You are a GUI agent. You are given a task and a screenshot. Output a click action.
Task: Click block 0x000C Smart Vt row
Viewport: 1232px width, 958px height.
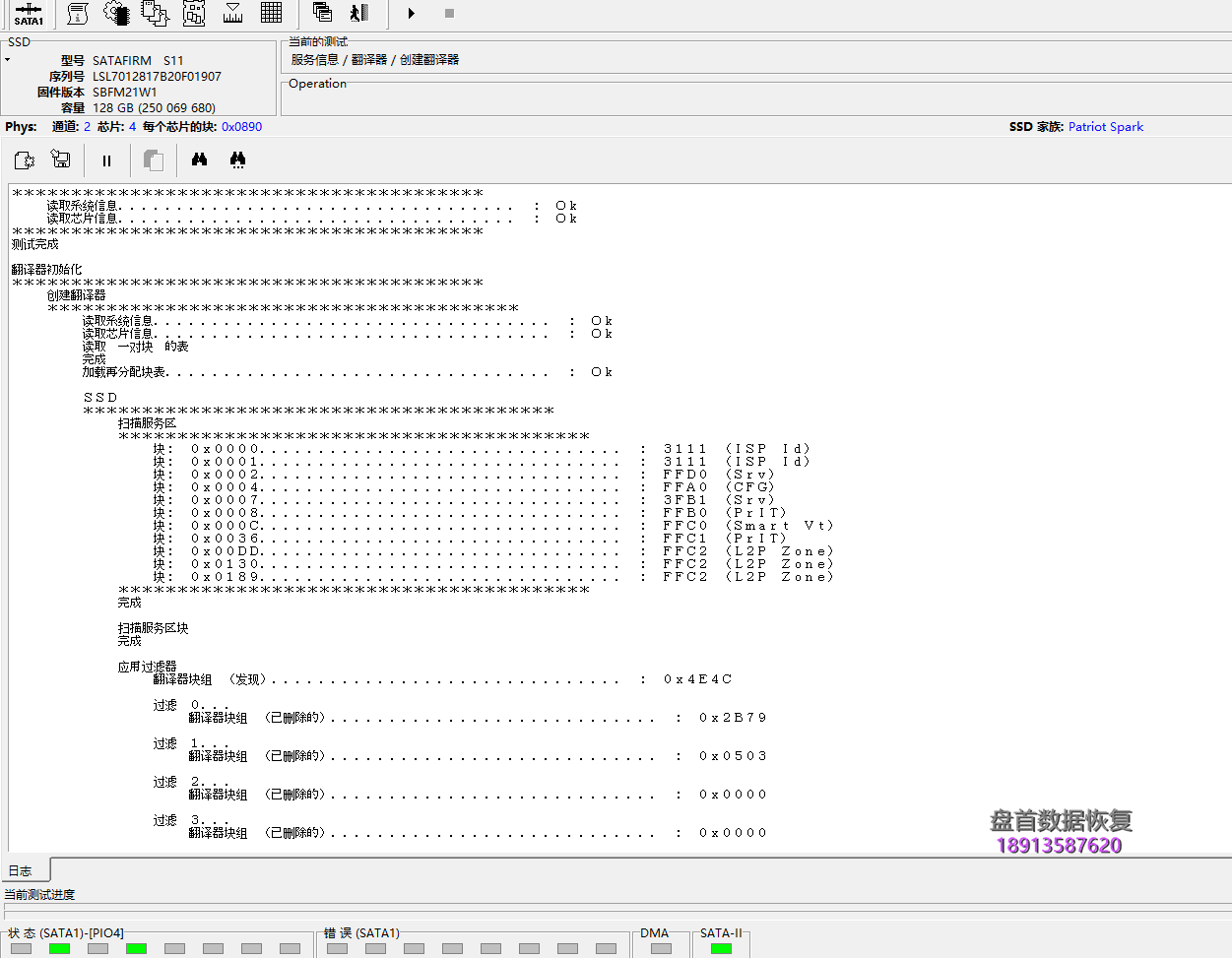493,526
